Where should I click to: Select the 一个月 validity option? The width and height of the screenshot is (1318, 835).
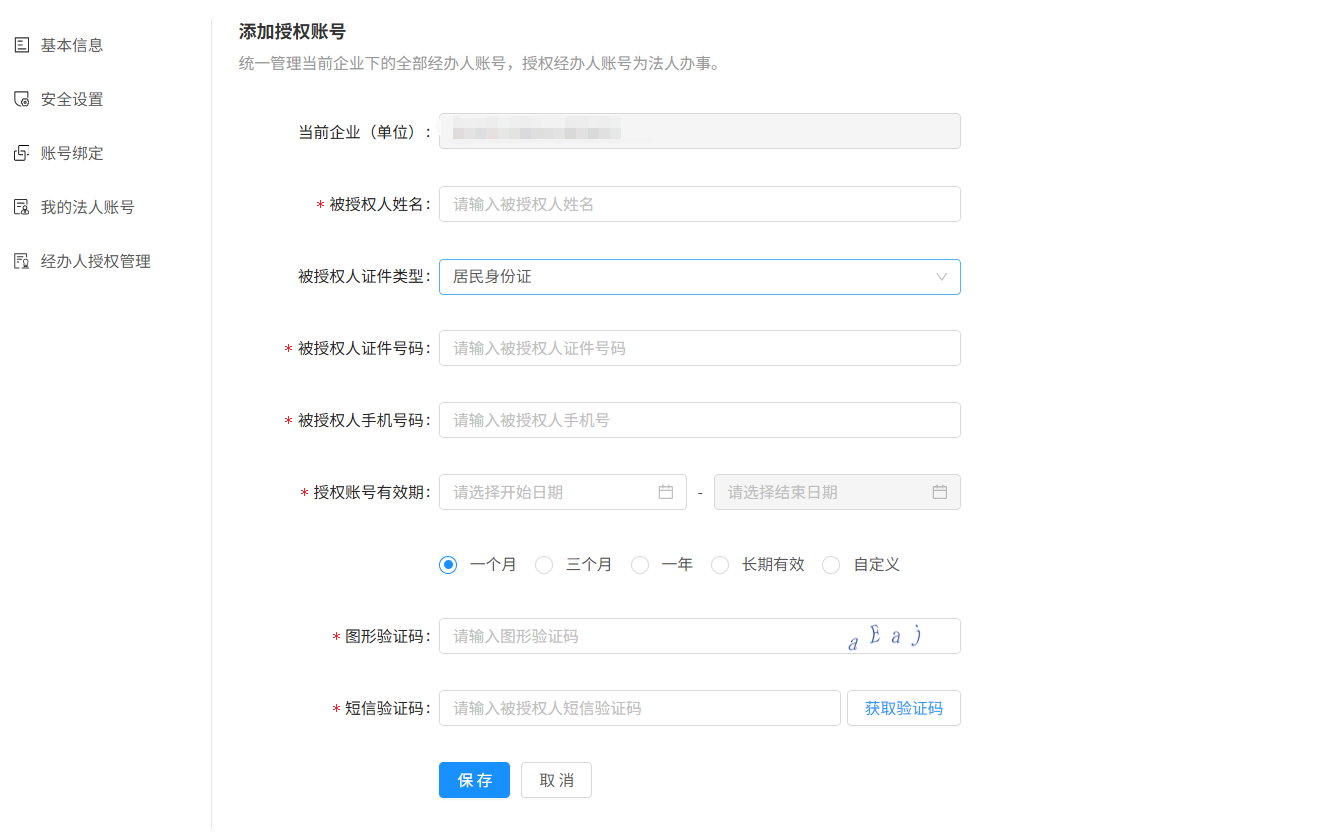448,565
